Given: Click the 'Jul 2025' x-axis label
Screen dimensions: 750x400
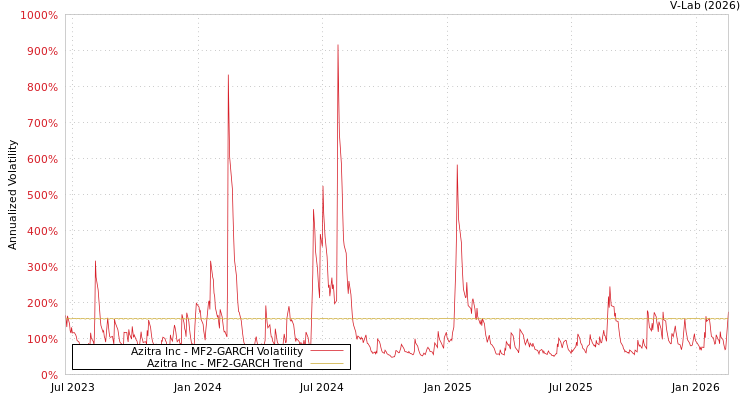Looking at the screenshot, I should (x=571, y=388).
